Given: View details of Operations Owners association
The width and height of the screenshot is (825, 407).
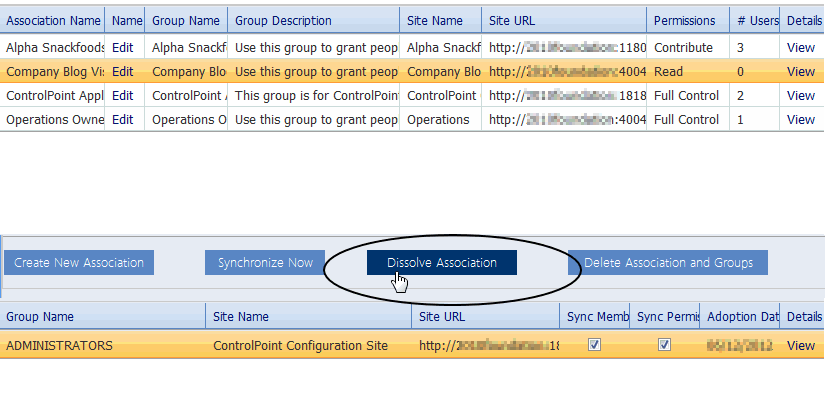Looking at the screenshot, I should click(801, 119).
